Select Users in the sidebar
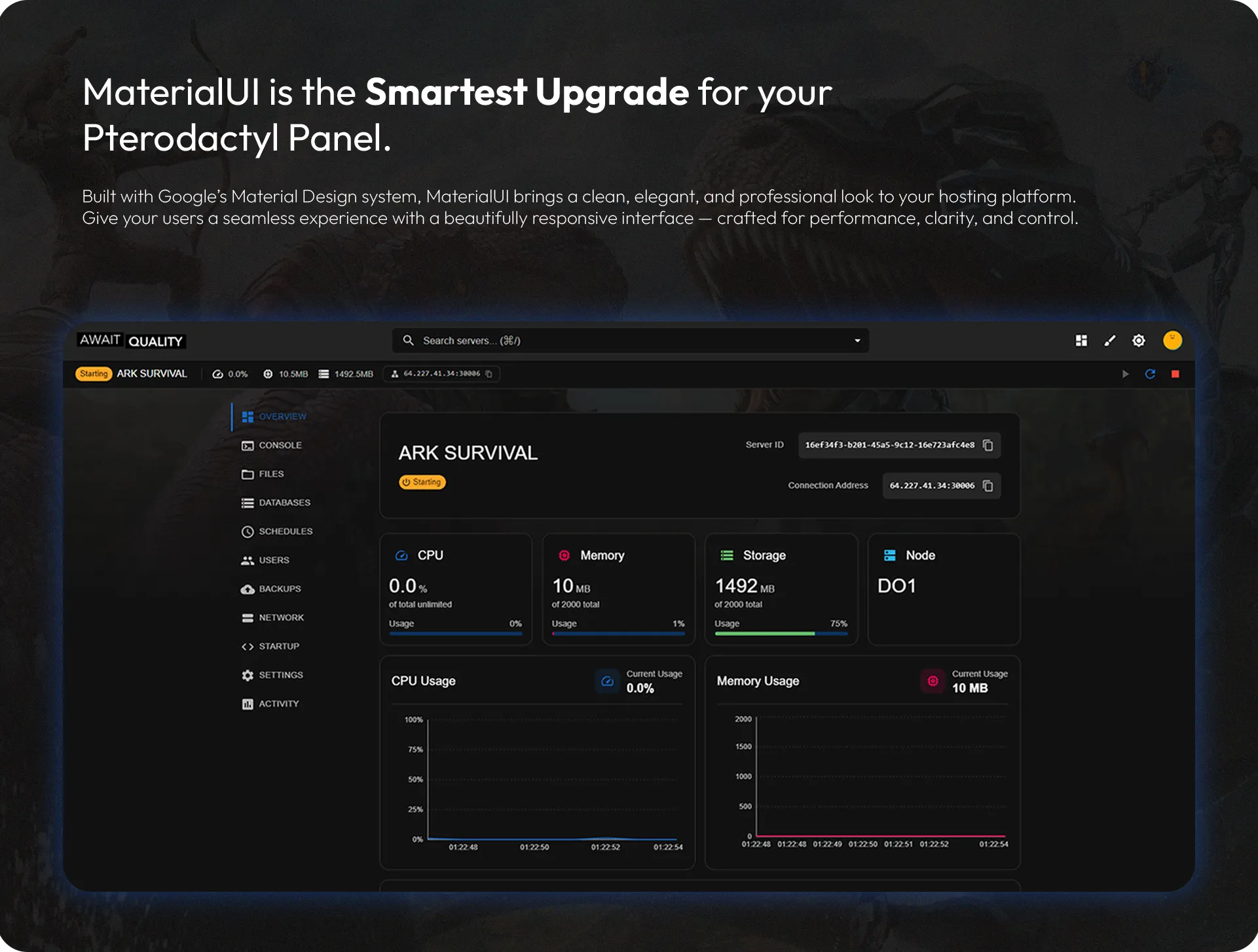Viewport: 1258px width, 952px height. click(x=265, y=560)
